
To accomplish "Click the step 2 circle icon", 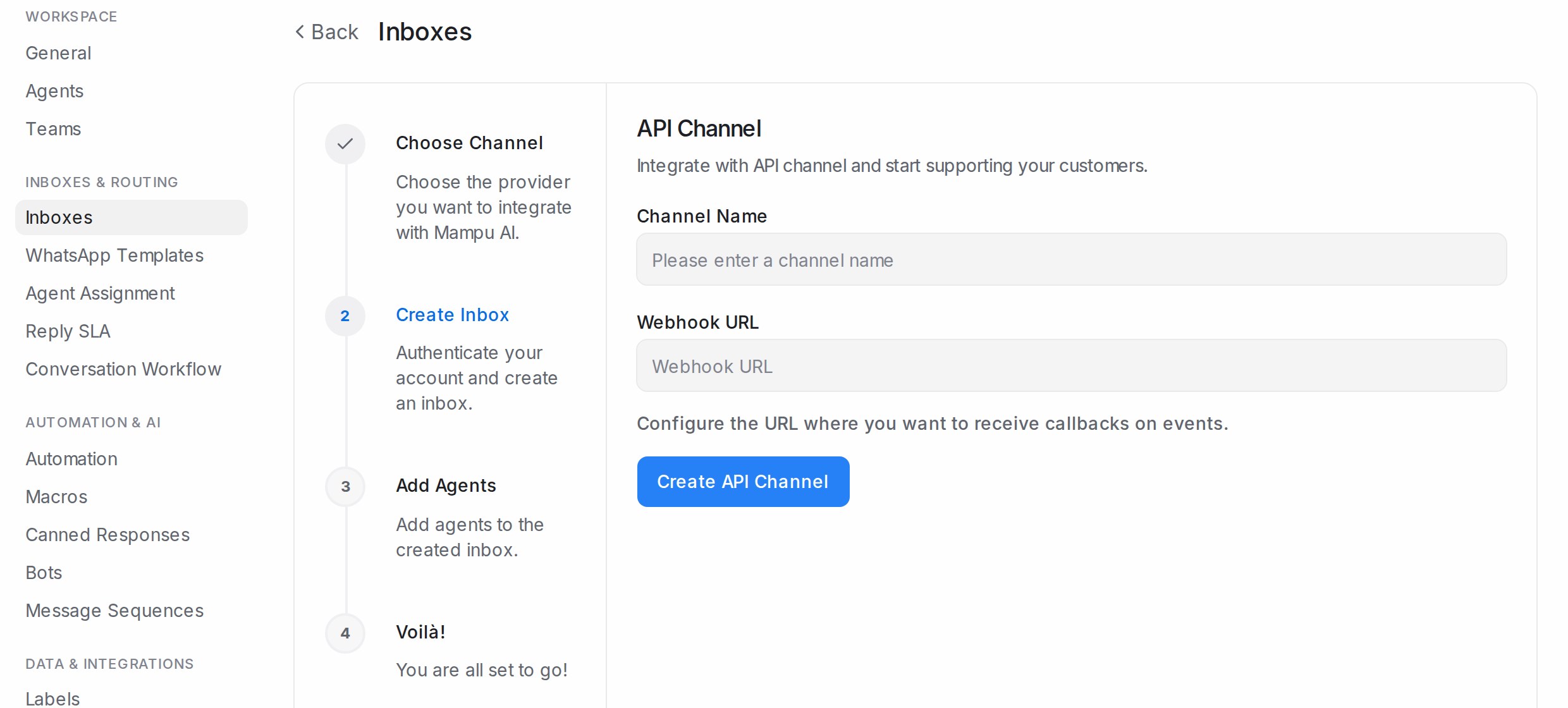I will (345, 315).
